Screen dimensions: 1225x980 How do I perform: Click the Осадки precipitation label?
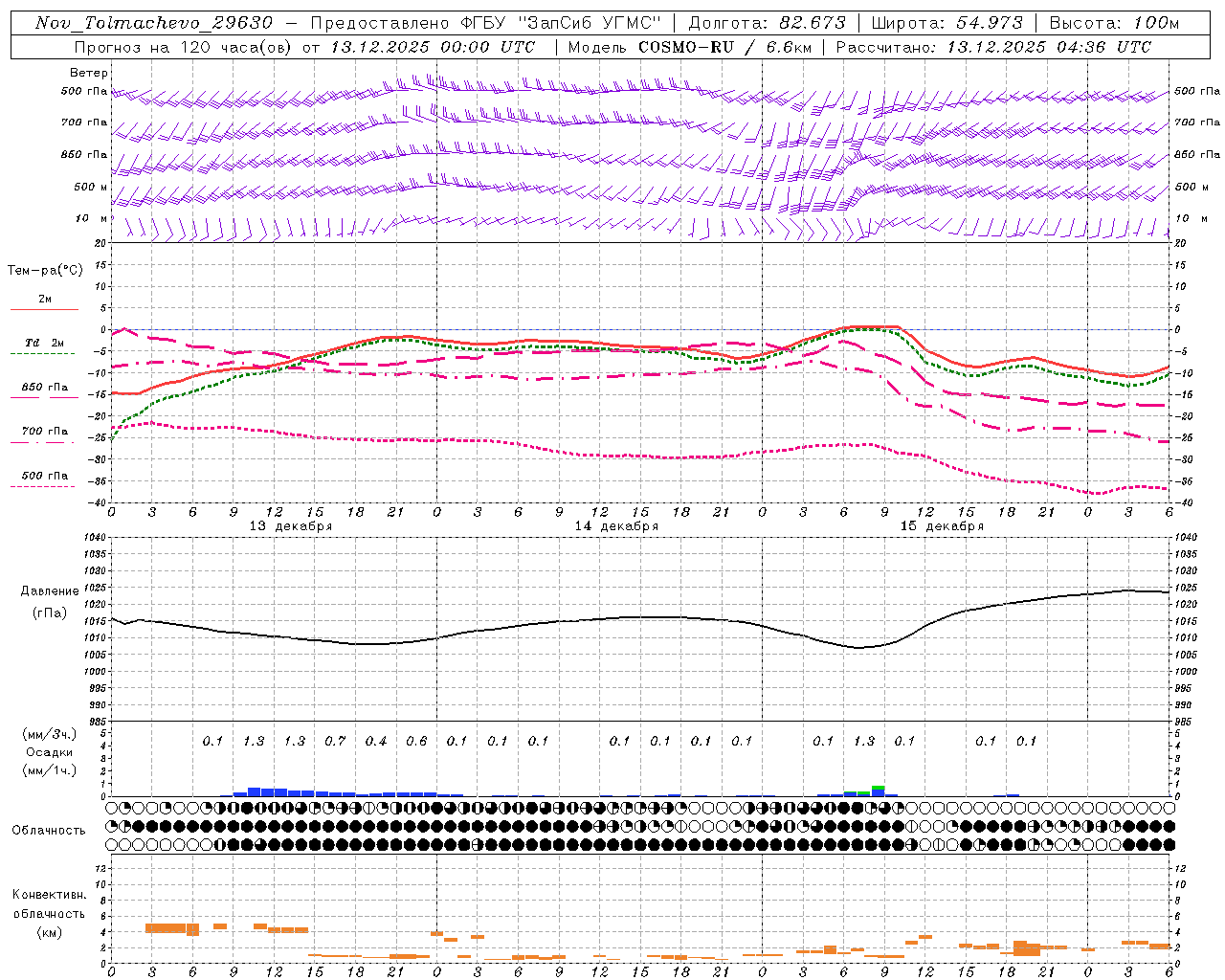click(50, 752)
